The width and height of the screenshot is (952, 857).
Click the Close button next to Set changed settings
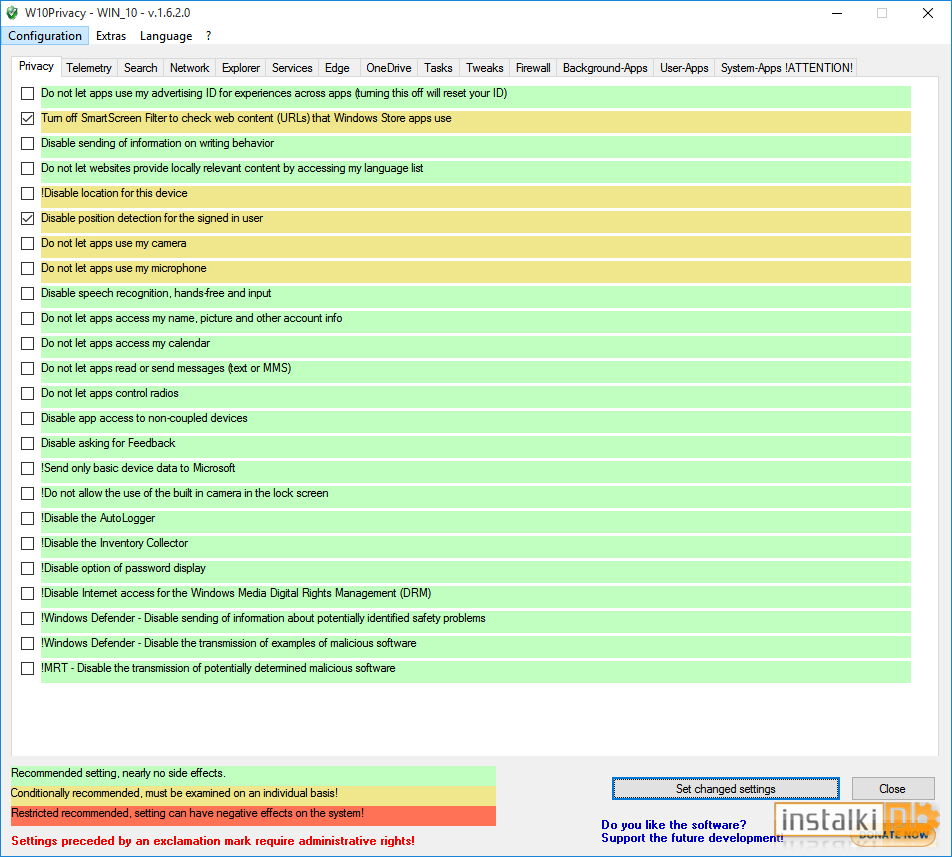click(892, 788)
